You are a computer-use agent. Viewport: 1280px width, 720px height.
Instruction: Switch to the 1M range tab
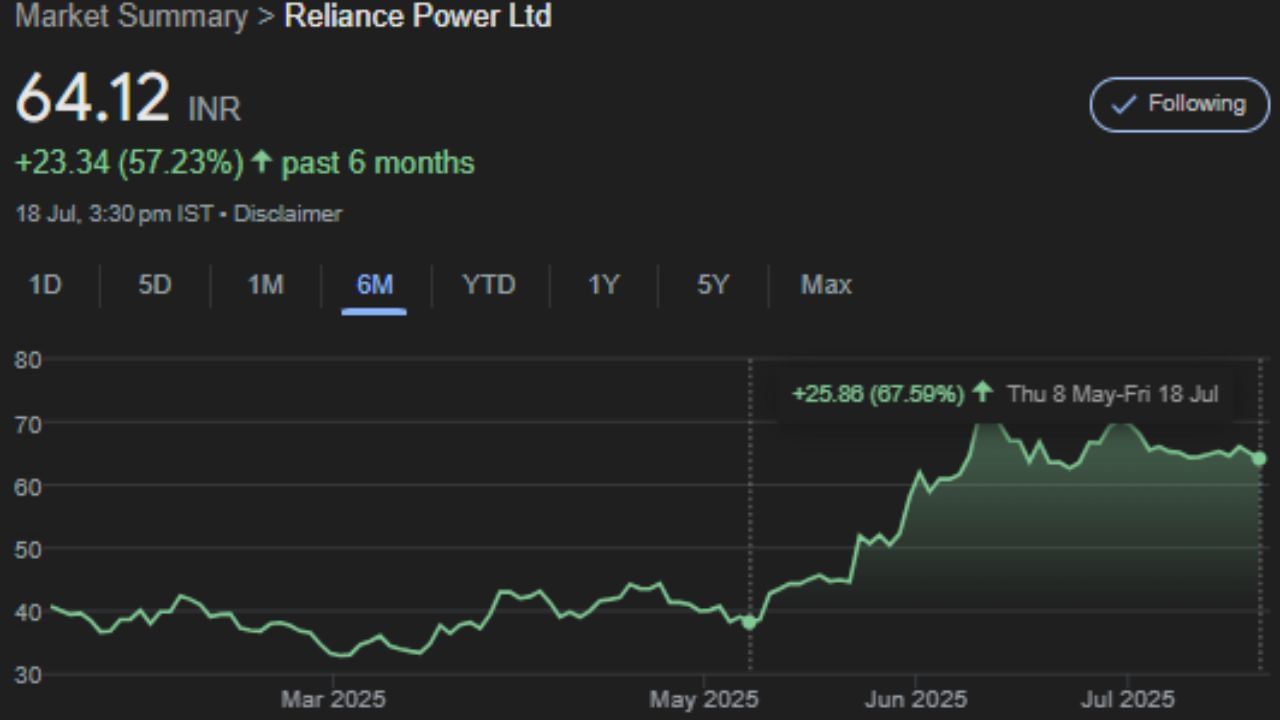[x=265, y=285]
